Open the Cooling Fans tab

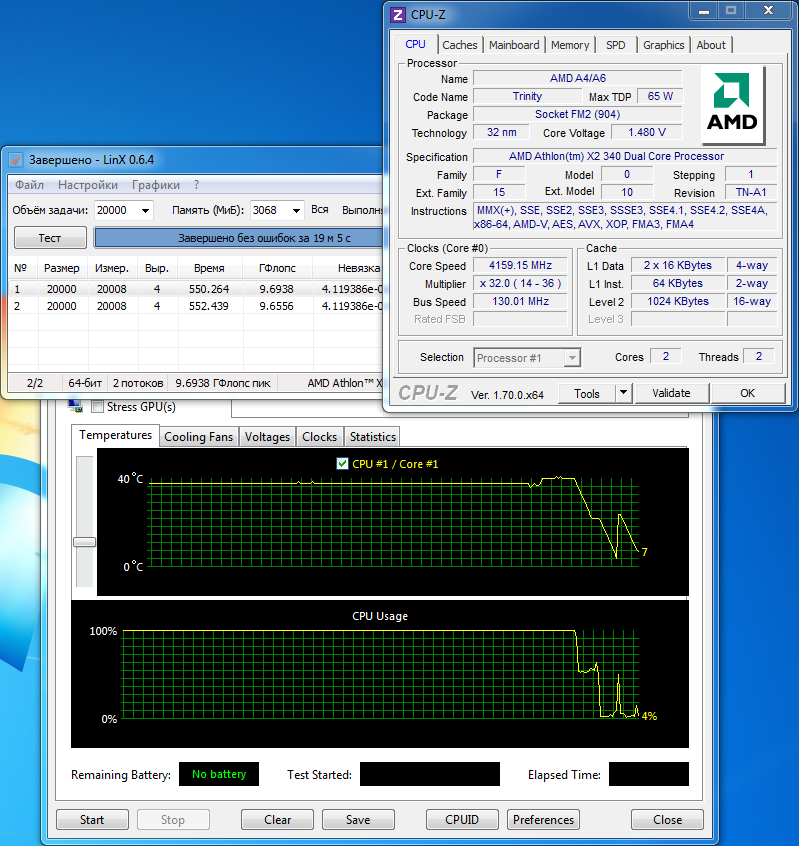199,436
